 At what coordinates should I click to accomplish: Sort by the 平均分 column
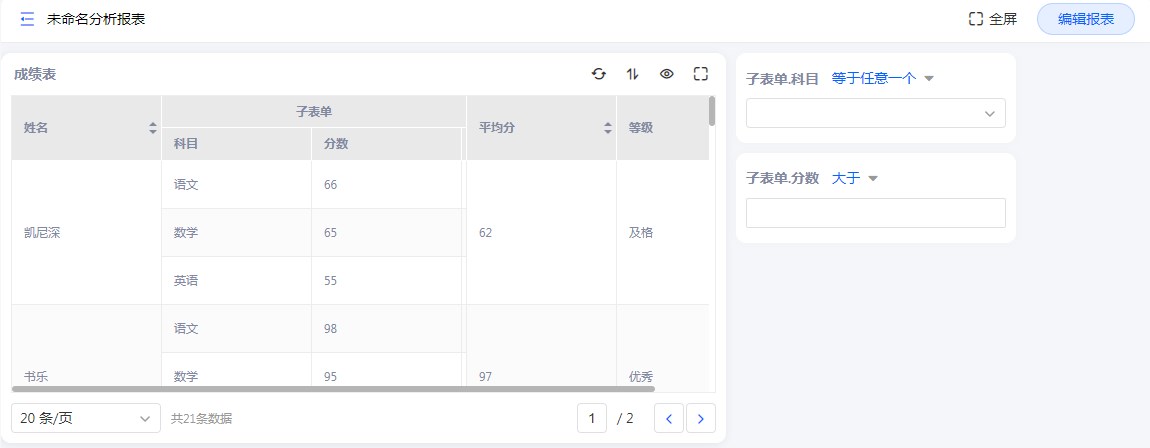tap(607, 128)
